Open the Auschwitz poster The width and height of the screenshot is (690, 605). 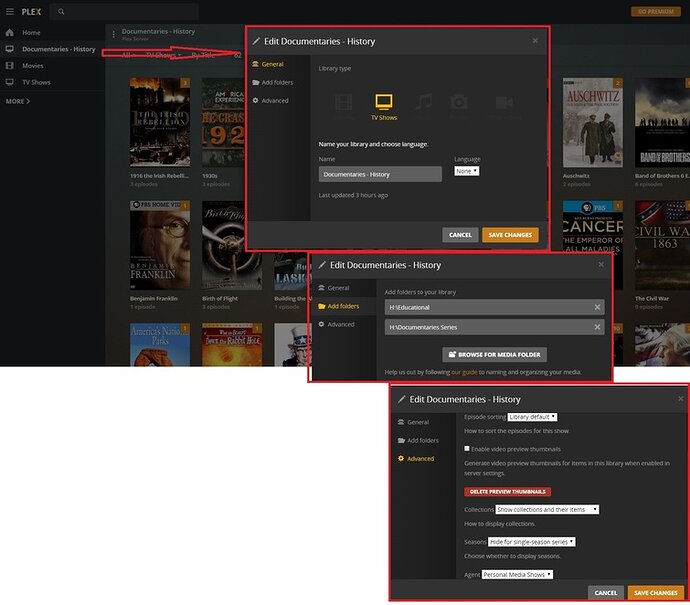point(593,123)
